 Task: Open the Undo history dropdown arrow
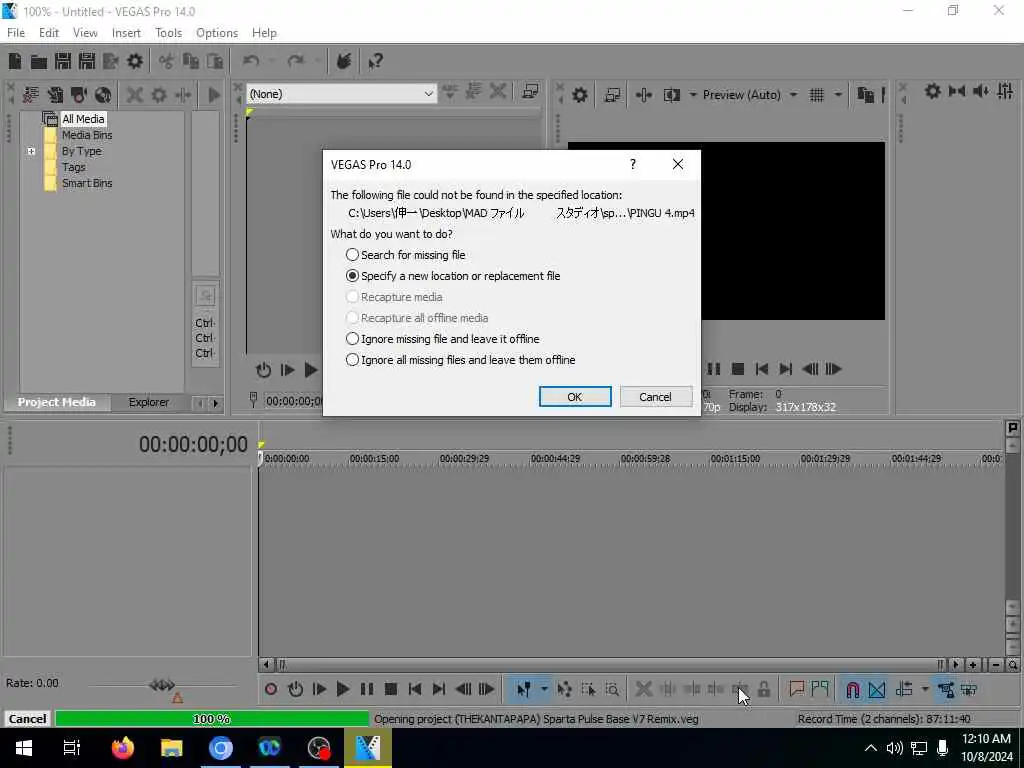(272, 61)
